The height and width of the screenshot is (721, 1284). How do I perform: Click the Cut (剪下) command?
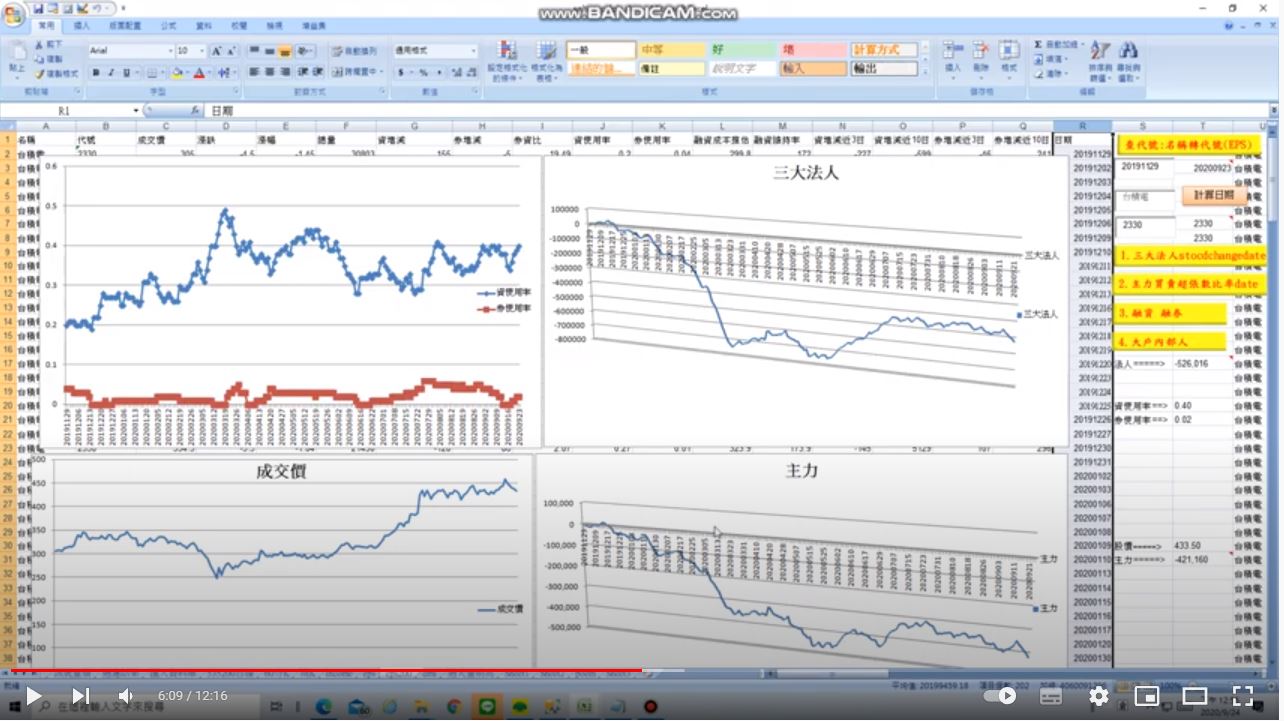coord(48,46)
